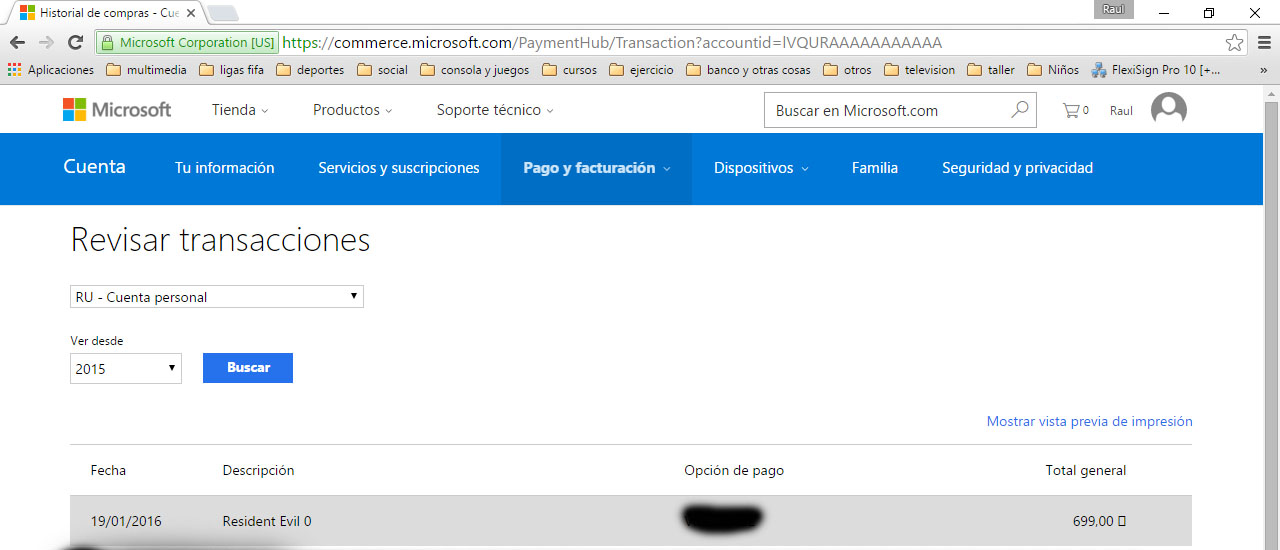Viewport: 1280px width, 550px height.
Task: Close the Historial de compras tab
Action: coord(191,14)
